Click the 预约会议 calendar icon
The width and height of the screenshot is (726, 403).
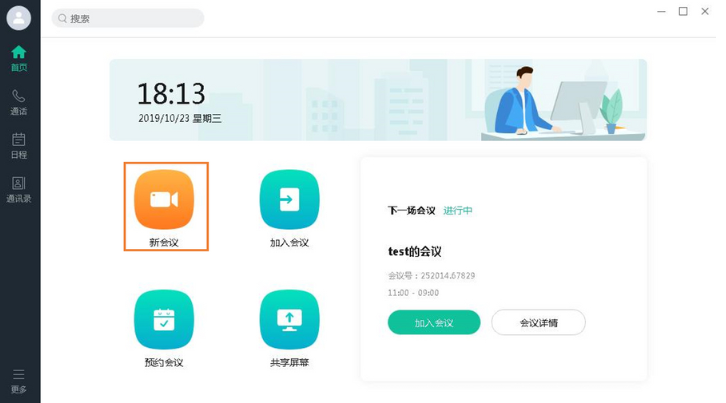pyautogui.click(x=164, y=319)
